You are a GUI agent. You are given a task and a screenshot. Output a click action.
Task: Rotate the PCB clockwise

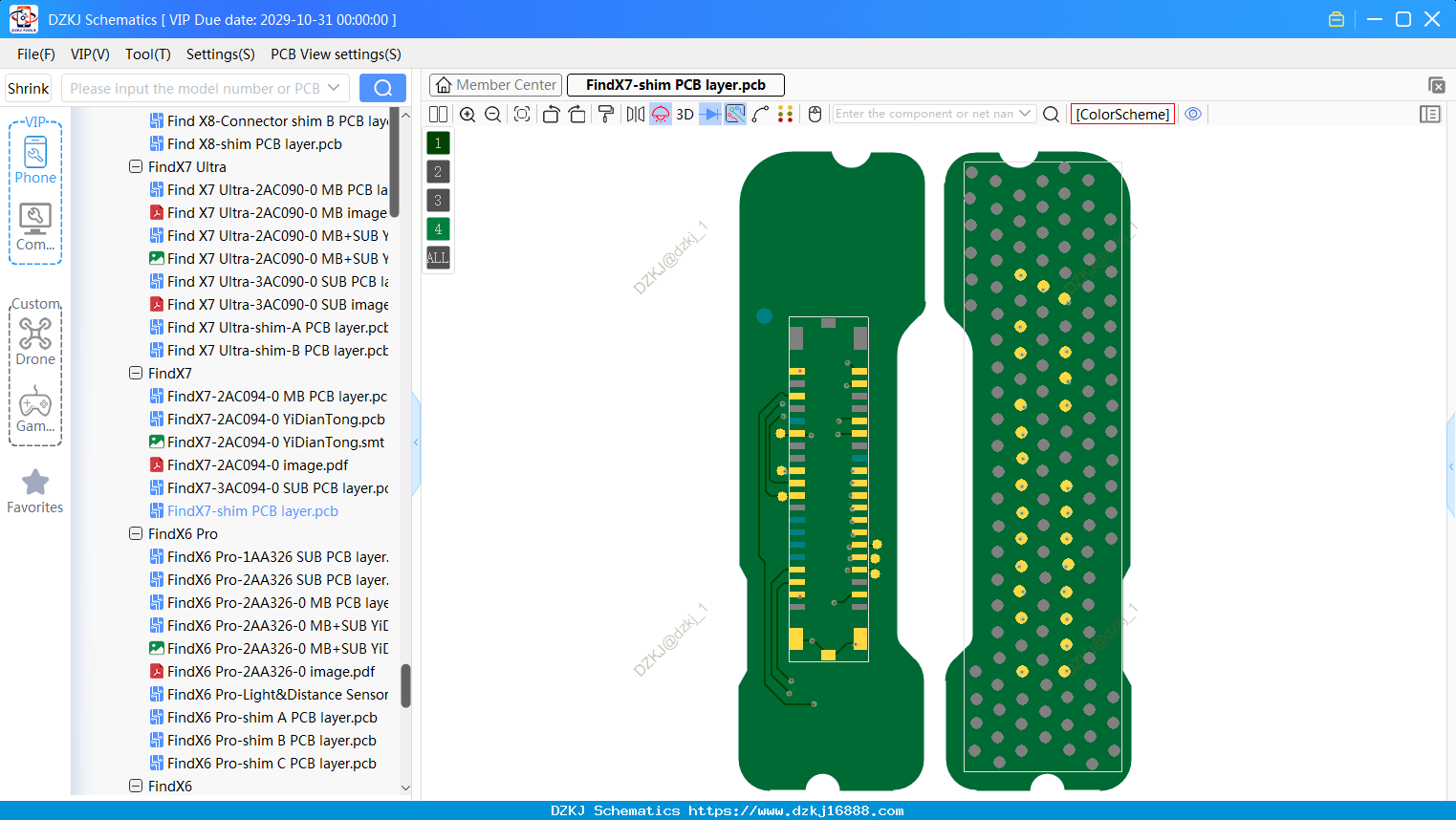coord(577,114)
